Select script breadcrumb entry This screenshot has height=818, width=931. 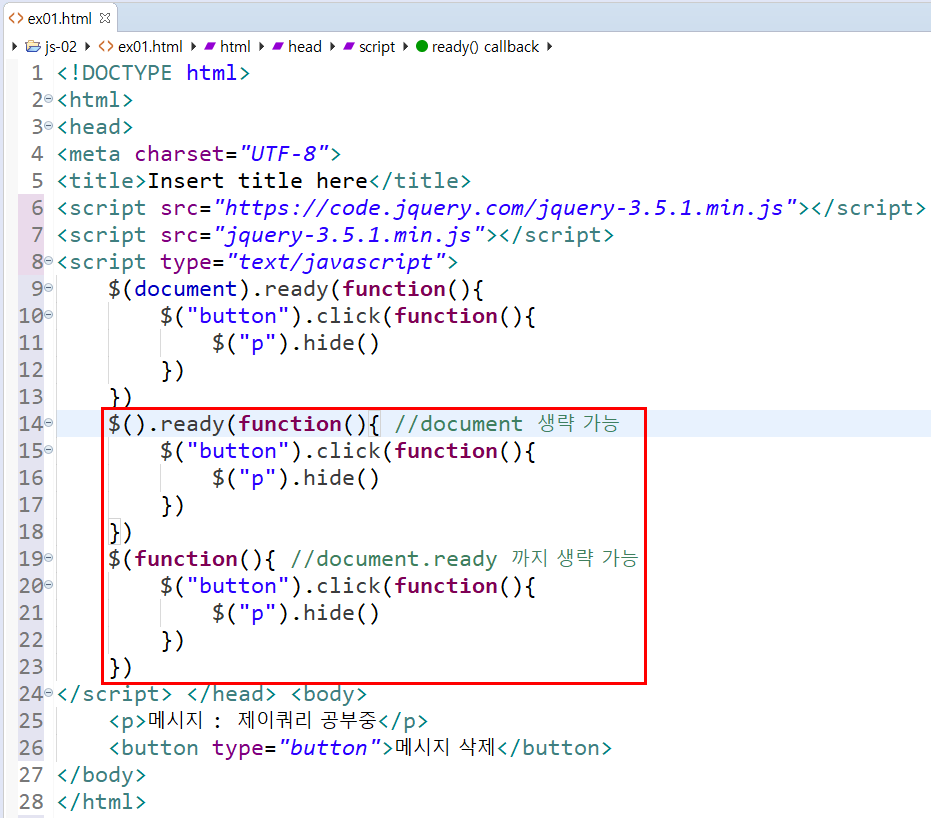376,47
